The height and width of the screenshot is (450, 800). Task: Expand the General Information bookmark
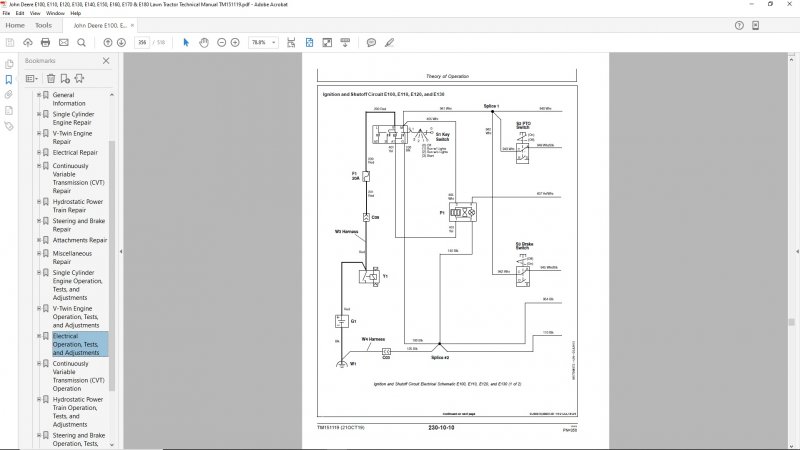coord(39,95)
